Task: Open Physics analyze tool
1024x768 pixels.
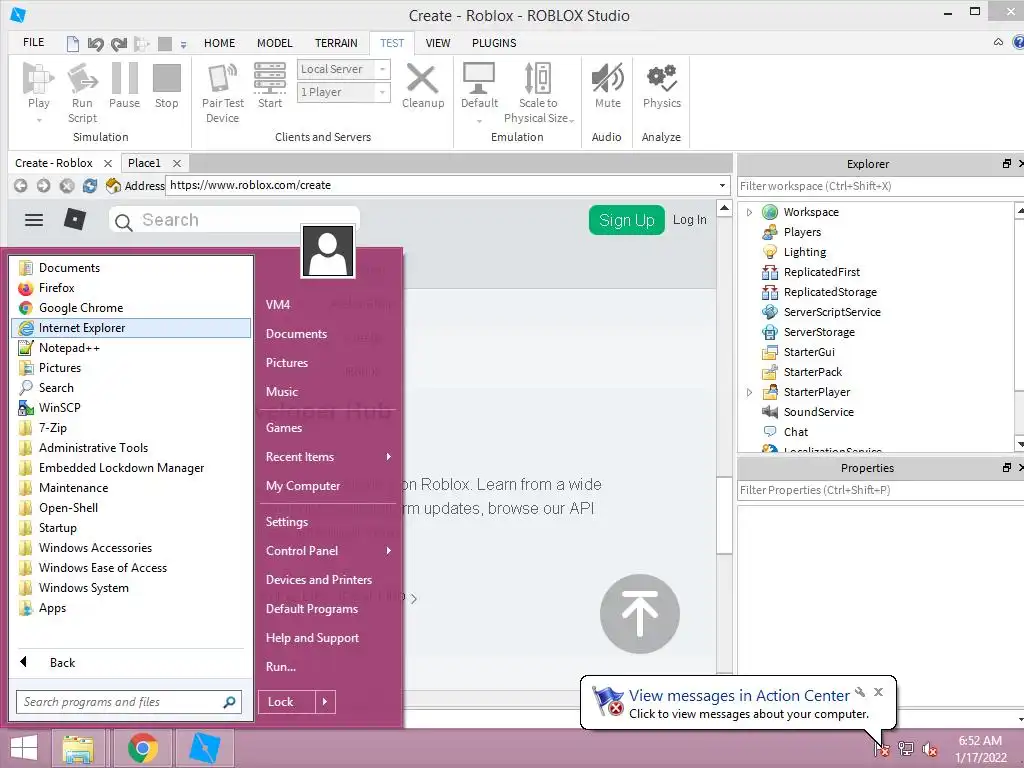Action: coord(662,78)
